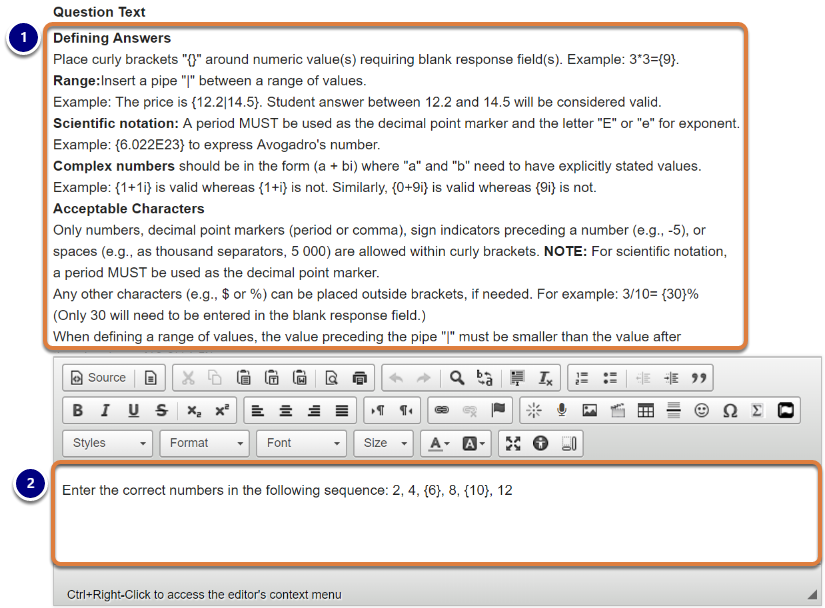Viewport: 825px width, 608px height.
Task: Maximize the editor
Action: click(513, 443)
